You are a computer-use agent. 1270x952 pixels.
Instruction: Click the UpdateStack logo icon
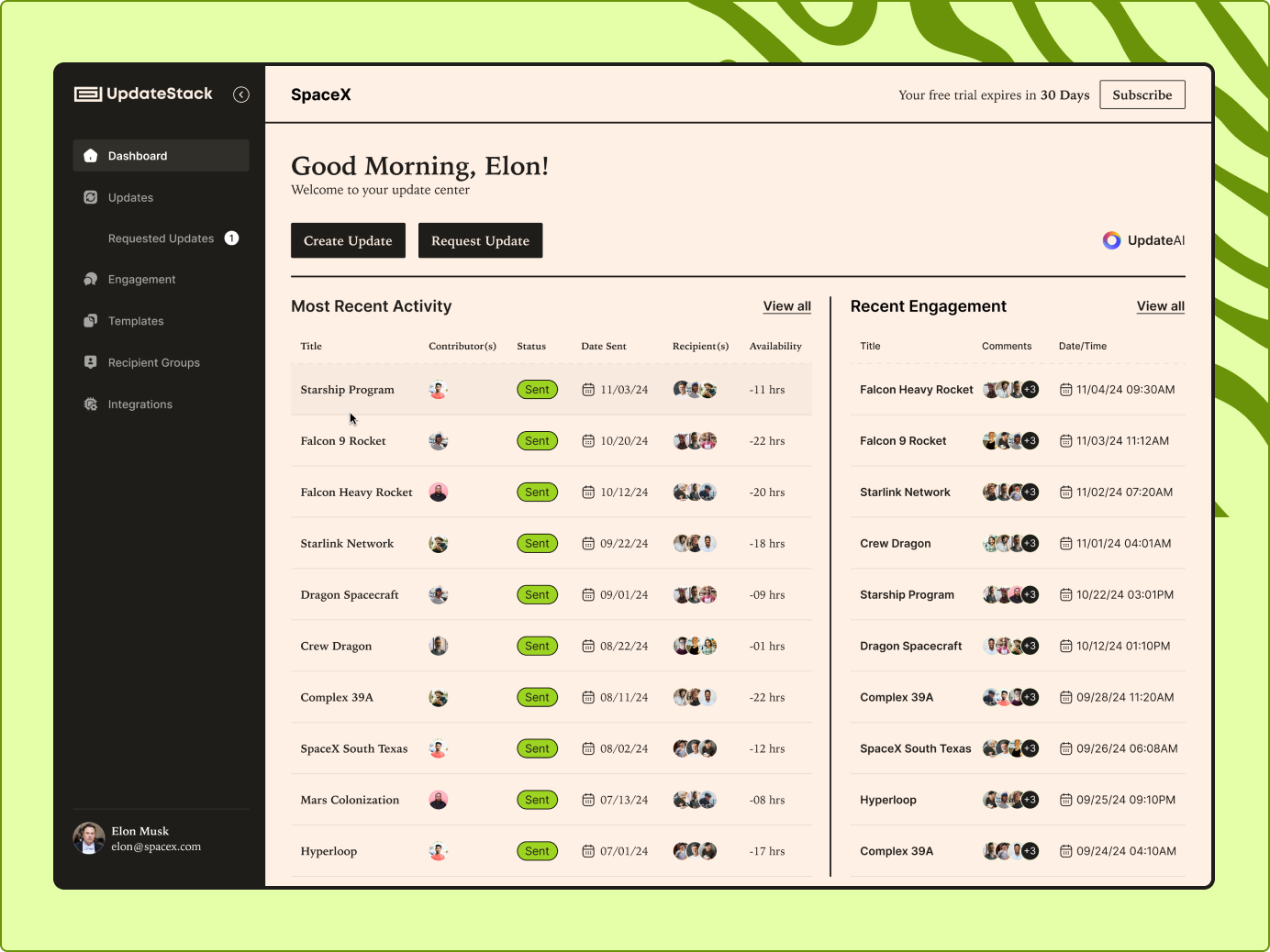click(88, 94)
